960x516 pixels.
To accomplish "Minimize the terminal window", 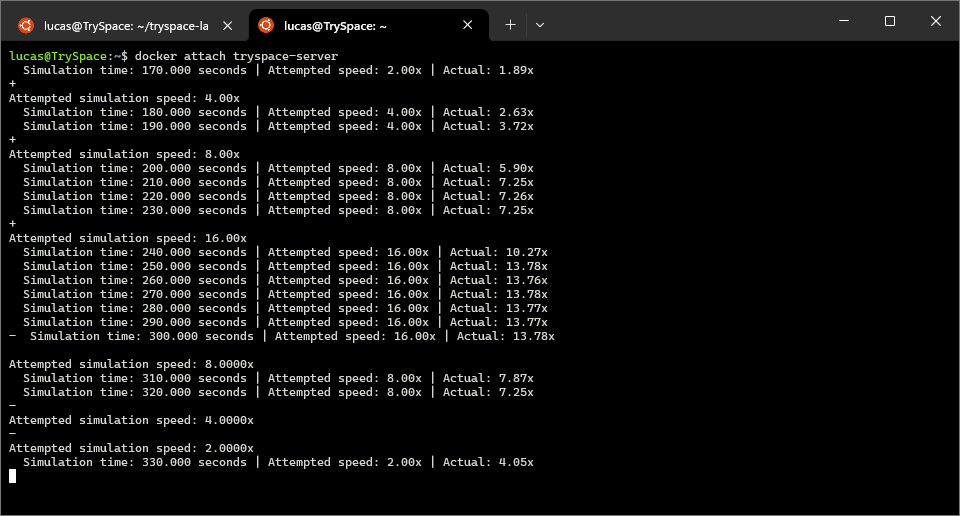I will (844, 21).
